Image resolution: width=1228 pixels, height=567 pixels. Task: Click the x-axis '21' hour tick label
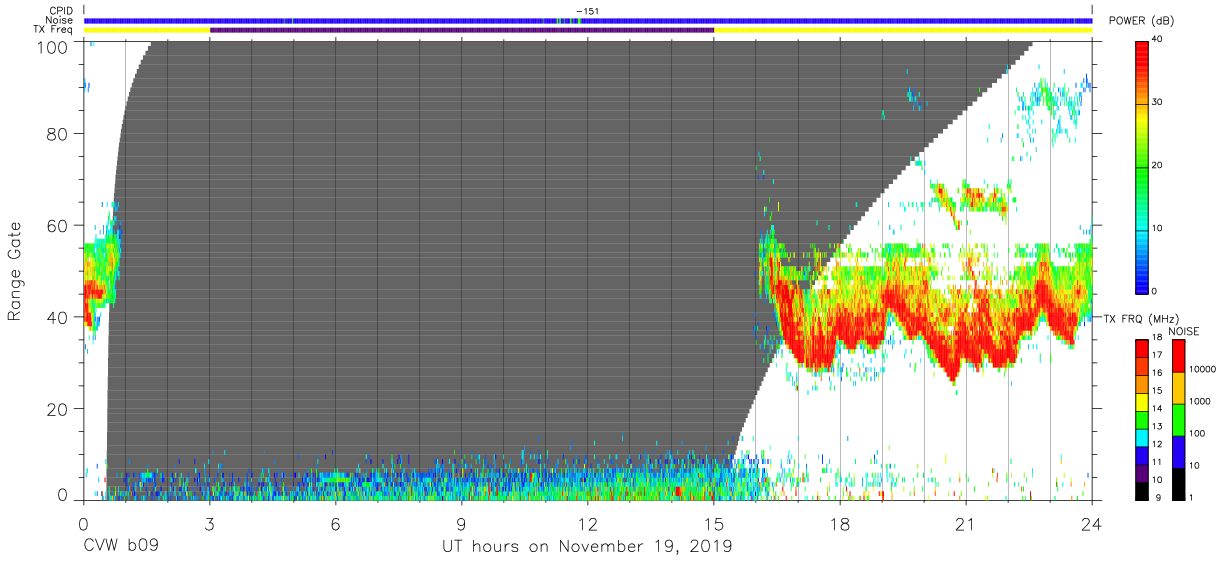coord(966,523)
